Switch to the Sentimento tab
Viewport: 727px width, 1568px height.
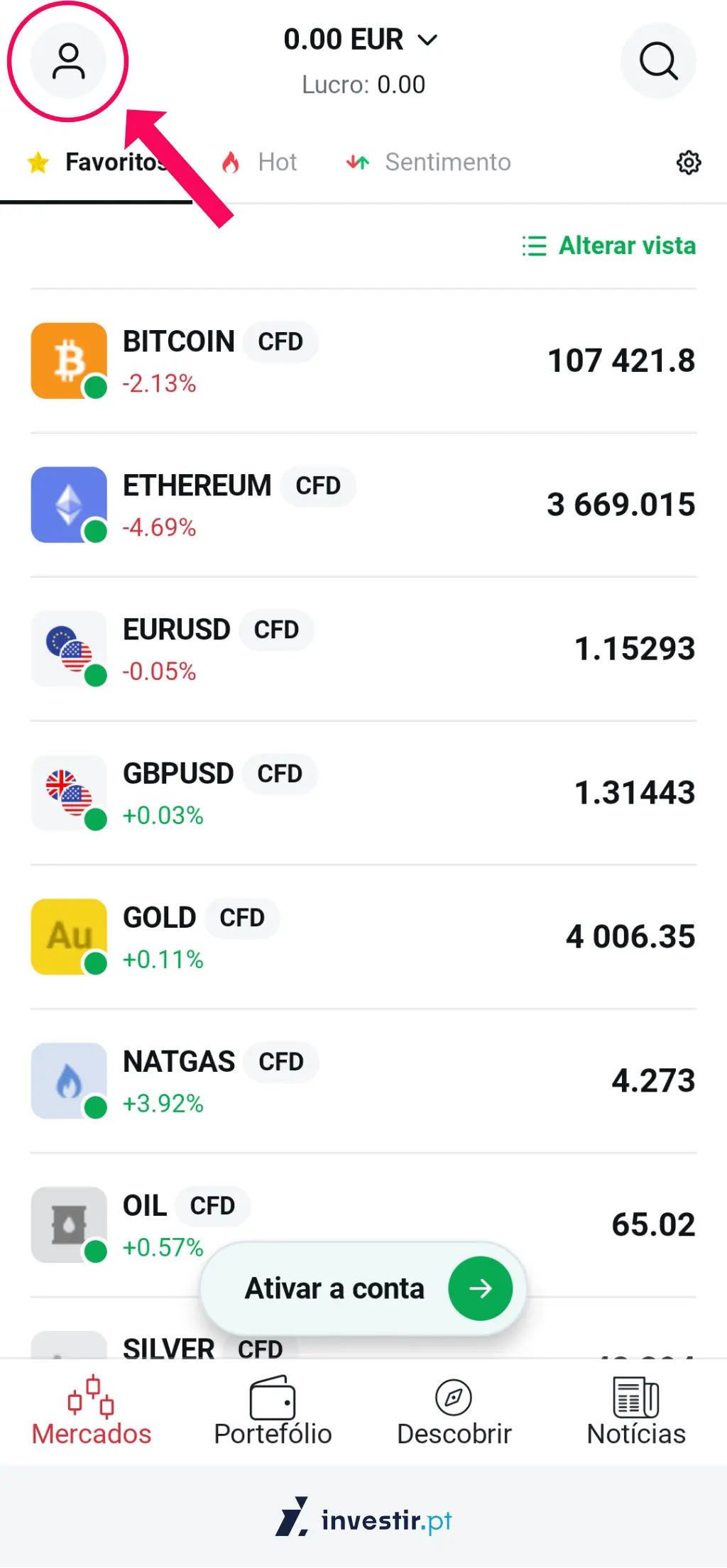(429, 163)
